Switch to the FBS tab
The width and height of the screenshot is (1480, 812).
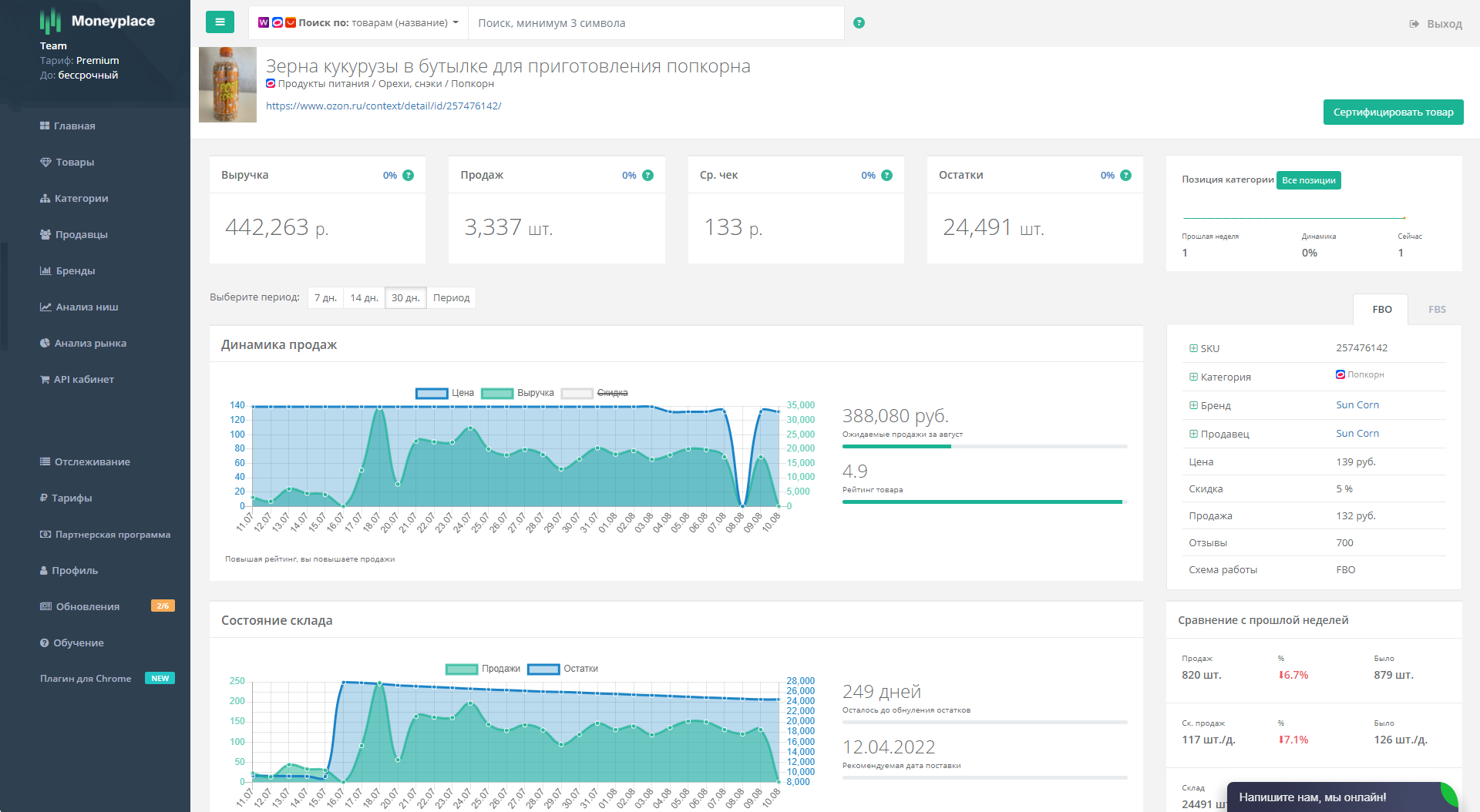tap(1436, 310)
